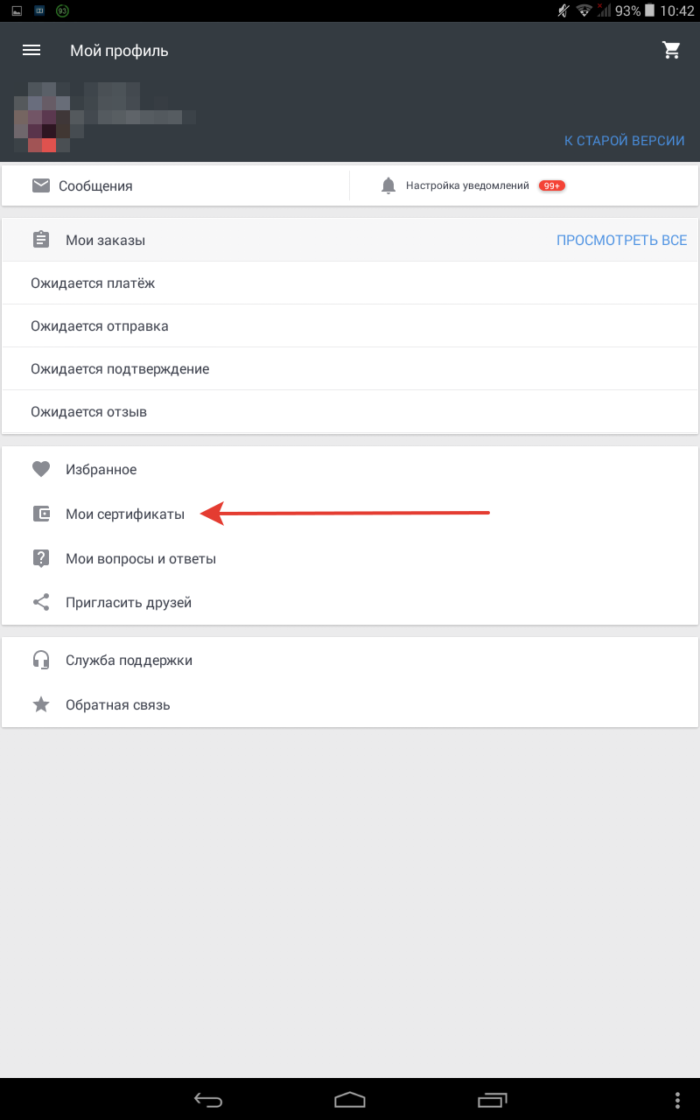
Task: Tap the envelope messages icon
Action: pyautogui.click(x=41, y=185)
